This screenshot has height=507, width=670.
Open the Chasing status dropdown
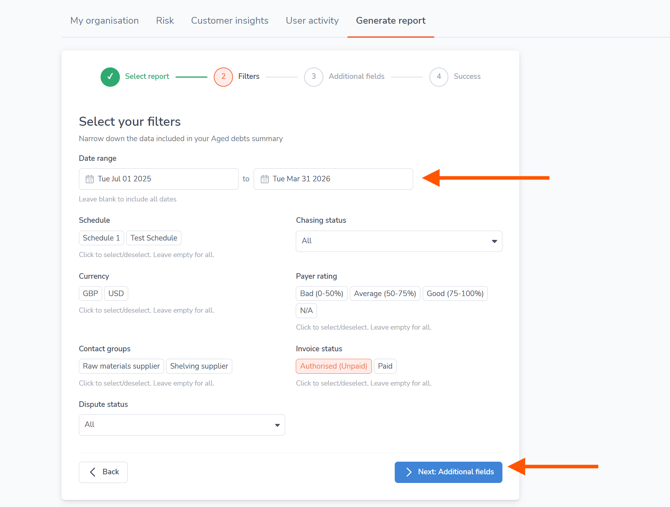(398, 241)
